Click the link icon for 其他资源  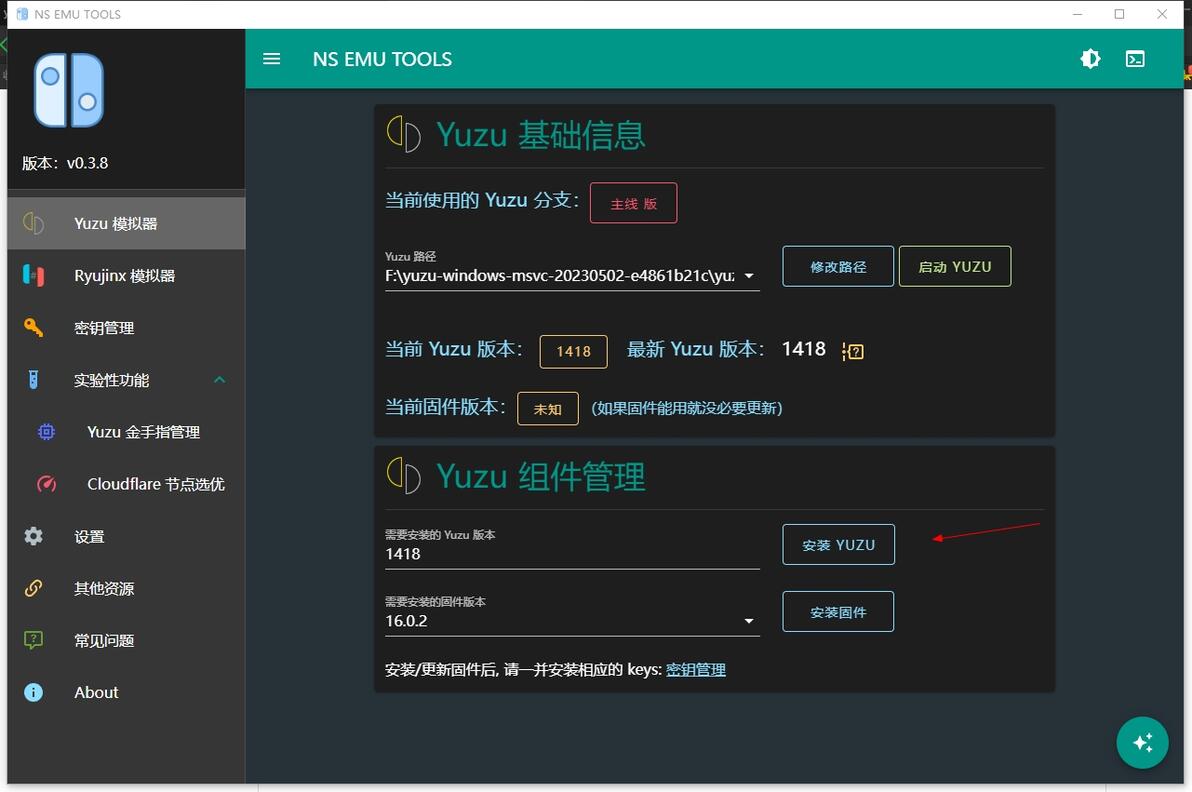coord(33,588)
